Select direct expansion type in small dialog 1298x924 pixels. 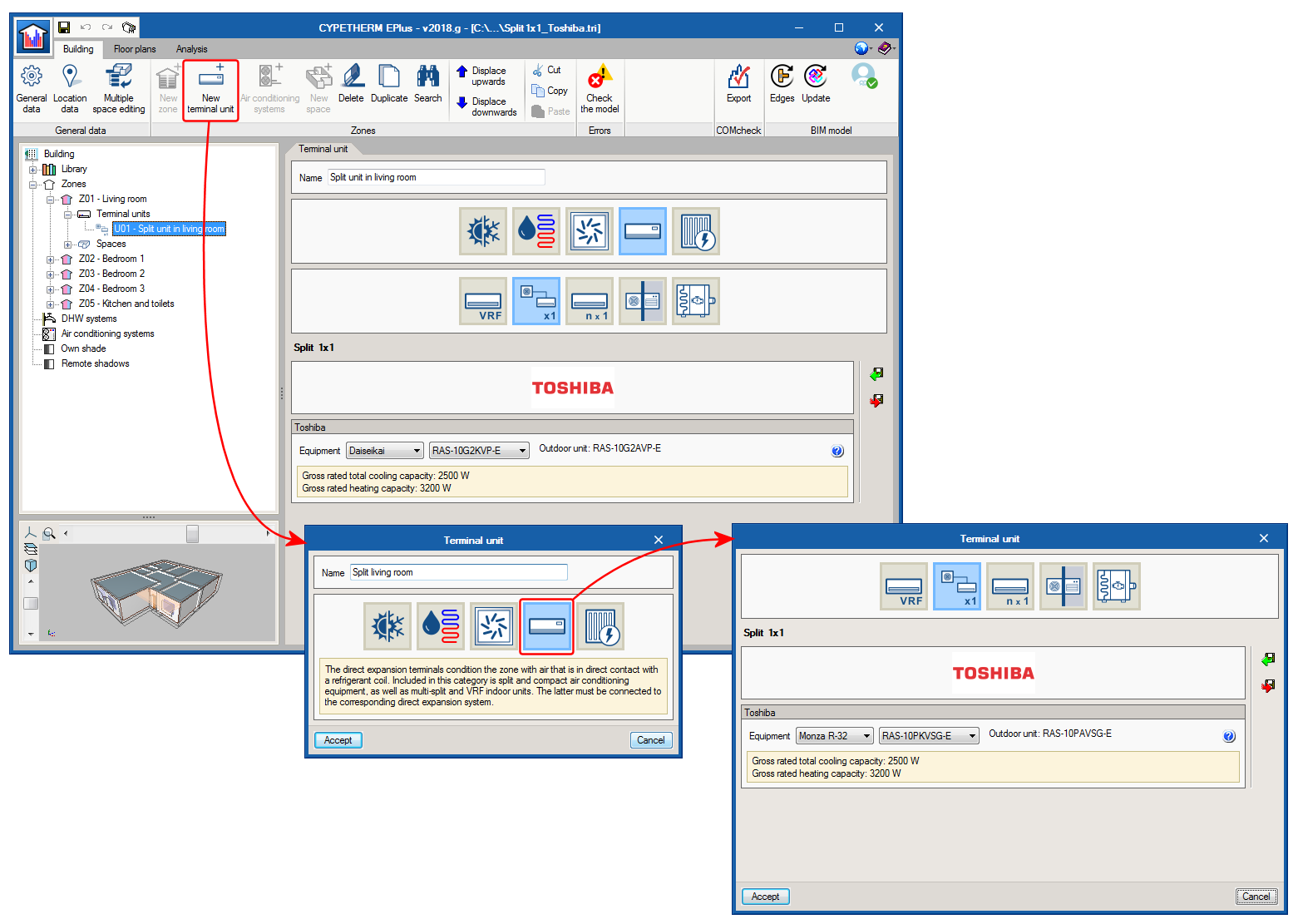[x=546, y=626]
